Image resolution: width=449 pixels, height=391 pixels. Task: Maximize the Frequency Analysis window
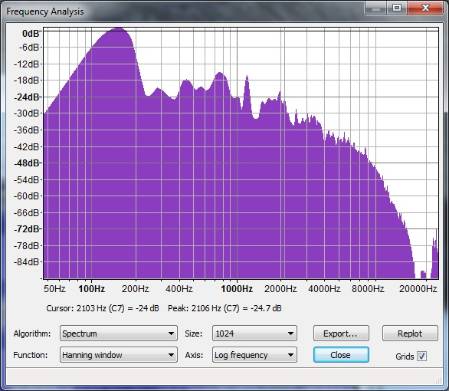[396, 8]
